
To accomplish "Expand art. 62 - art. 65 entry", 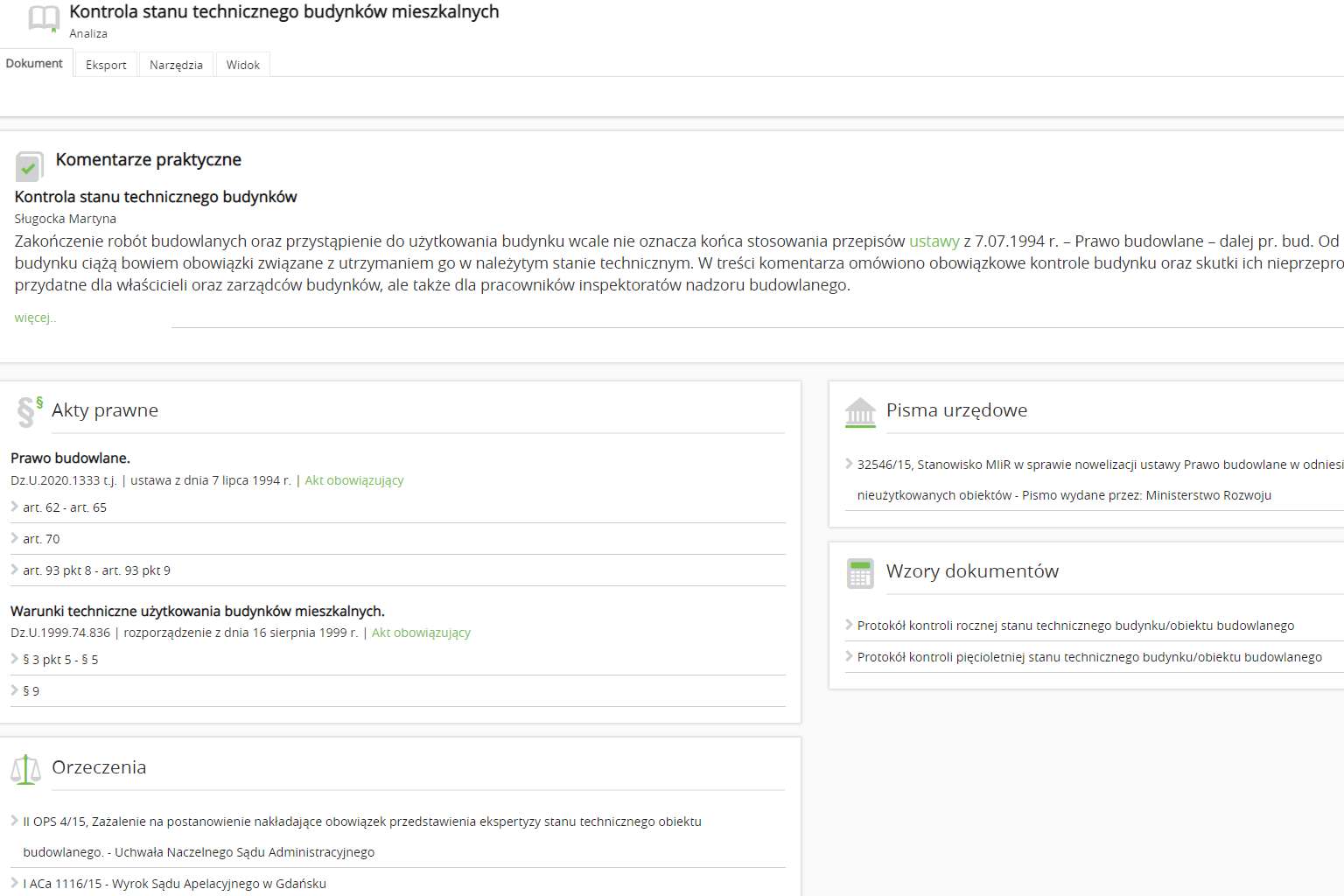I will pos(64,507).
